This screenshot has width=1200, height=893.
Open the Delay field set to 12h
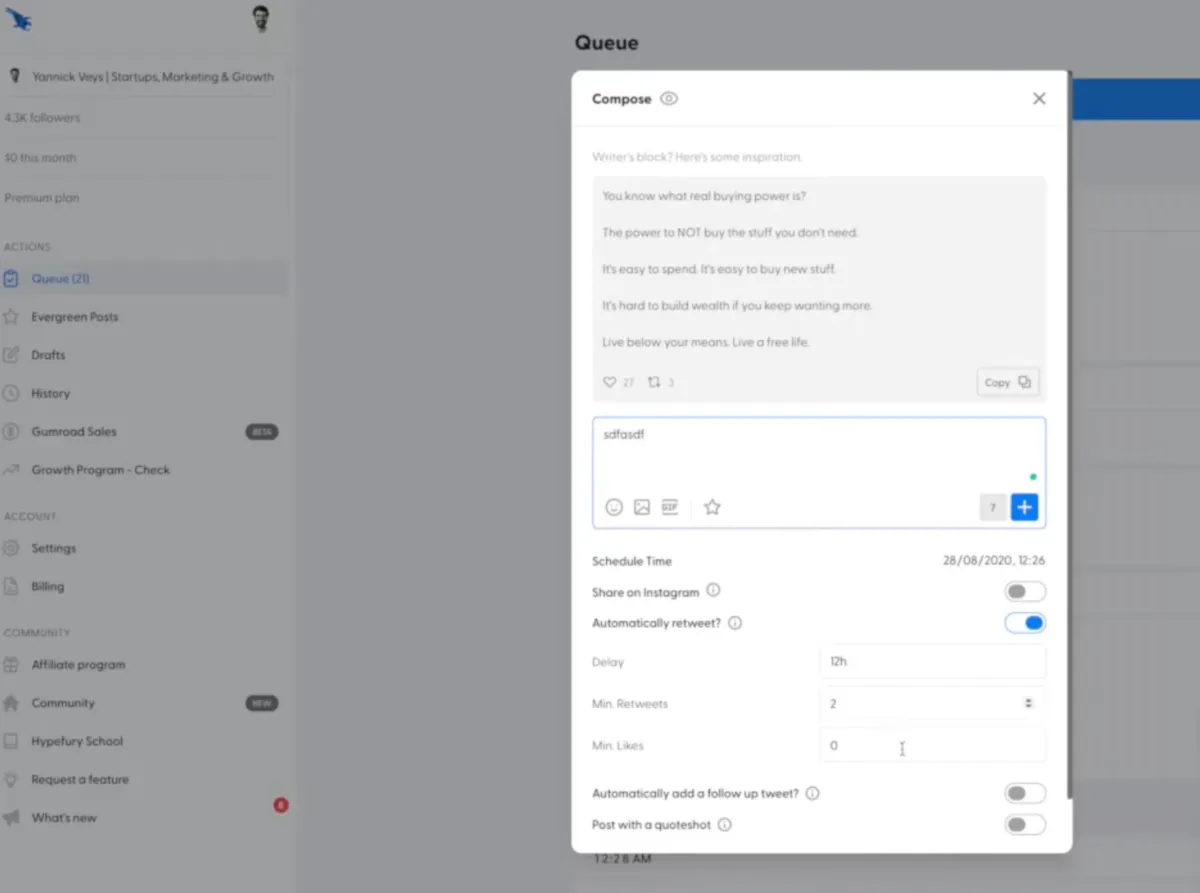(930, 661)
